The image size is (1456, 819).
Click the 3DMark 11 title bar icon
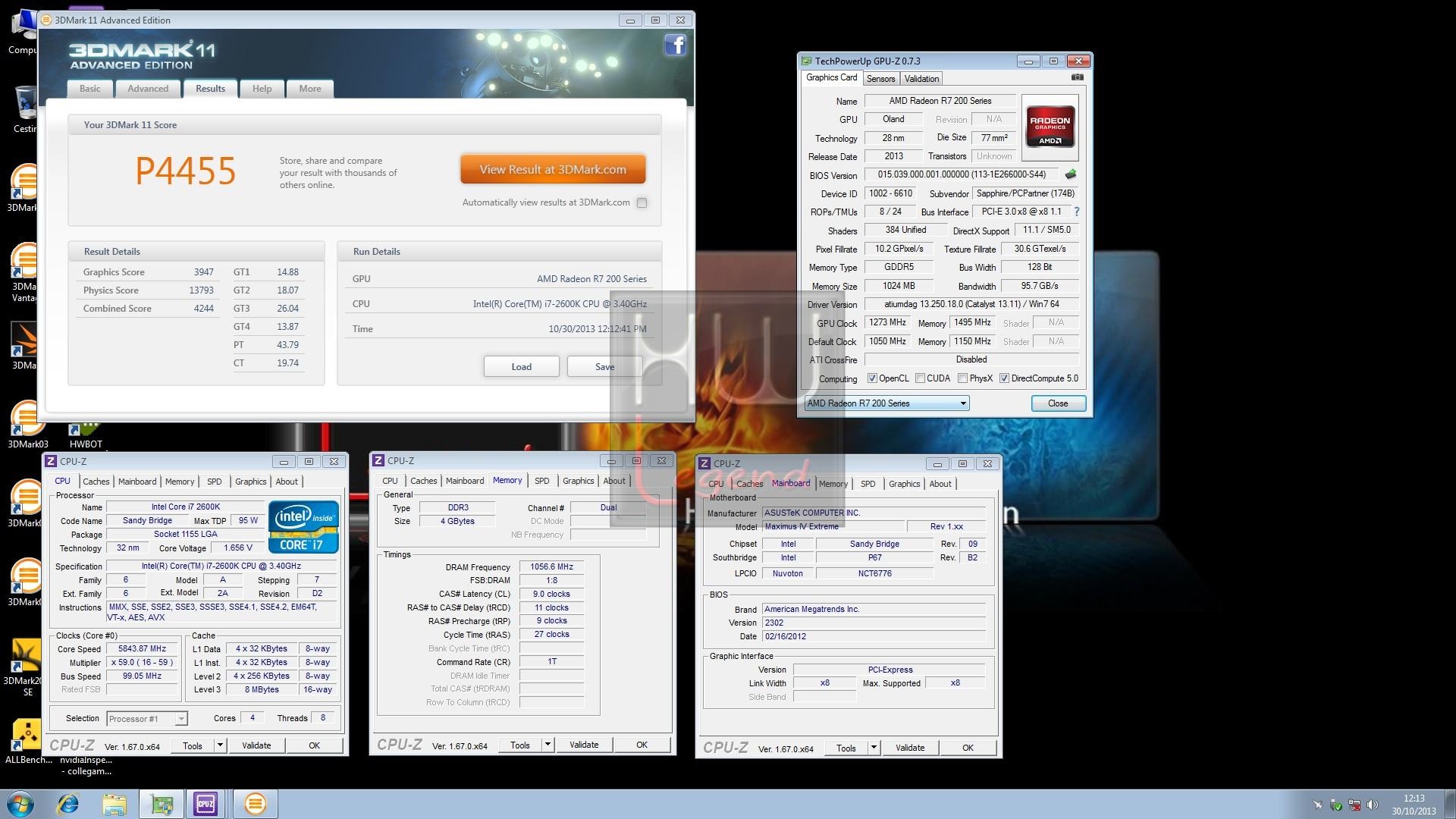coord(47,20)
